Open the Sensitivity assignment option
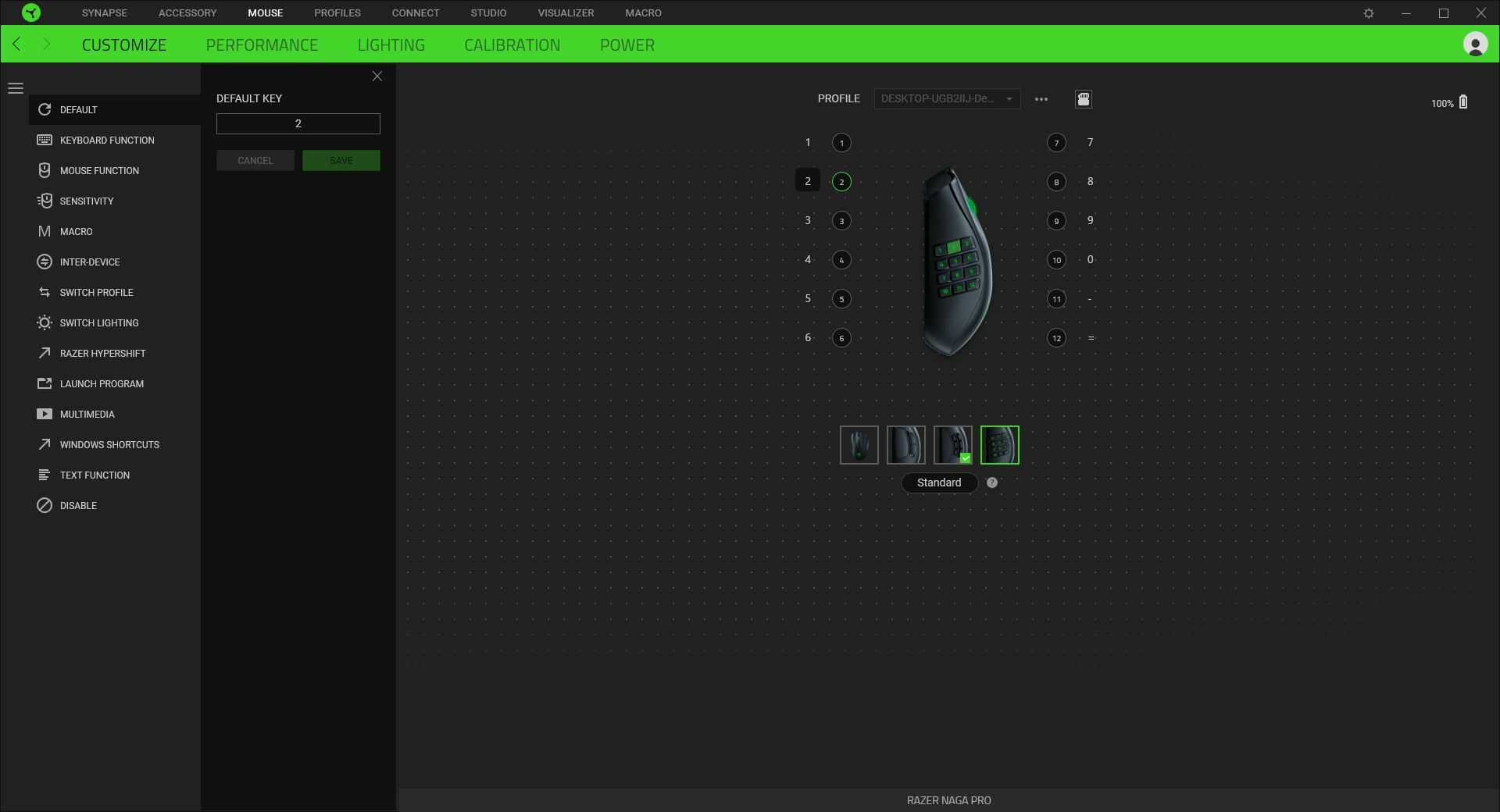This screenshot has height=812, width=1500. [x=45, y=201]
